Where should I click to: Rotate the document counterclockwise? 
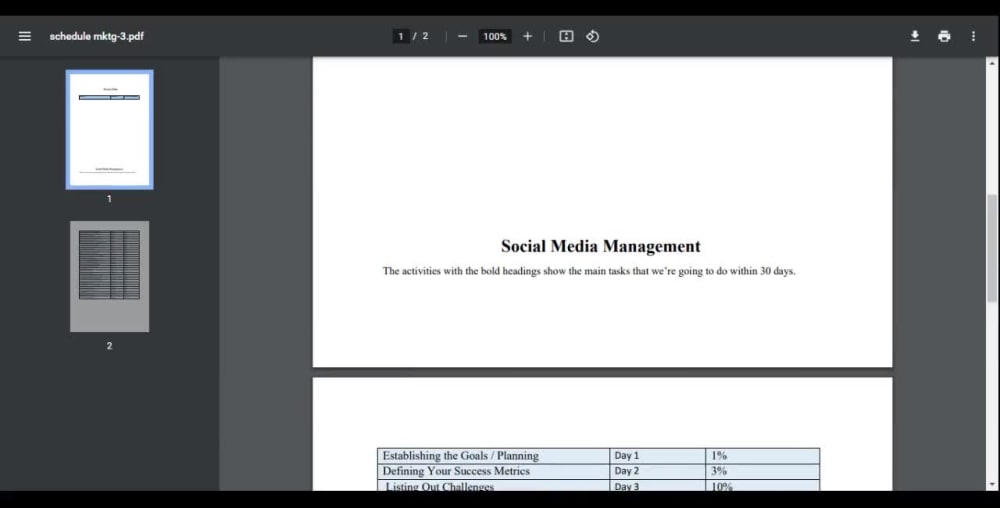pos(592,36)
